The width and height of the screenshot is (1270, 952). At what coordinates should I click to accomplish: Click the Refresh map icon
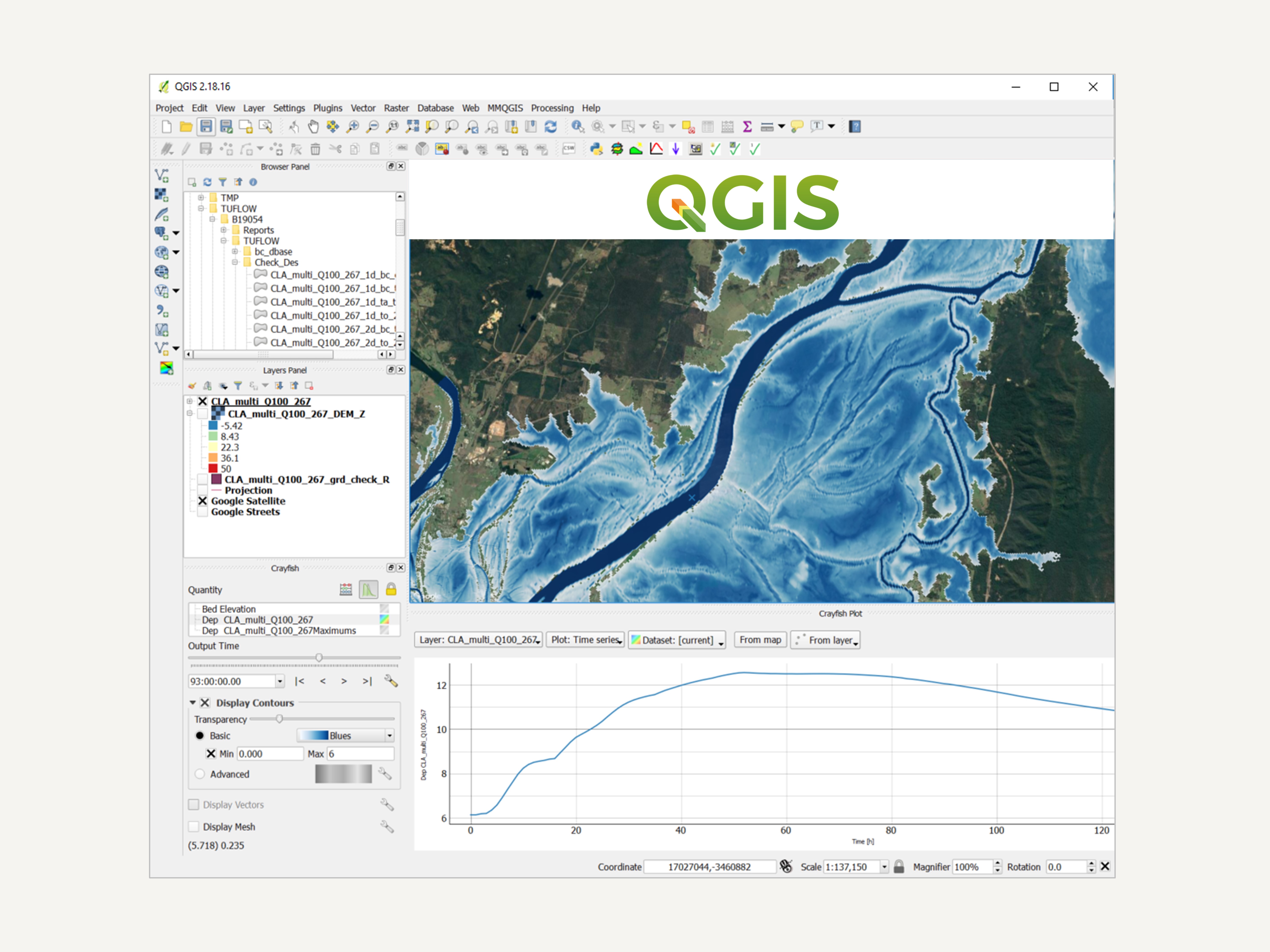tap(551, 126)
